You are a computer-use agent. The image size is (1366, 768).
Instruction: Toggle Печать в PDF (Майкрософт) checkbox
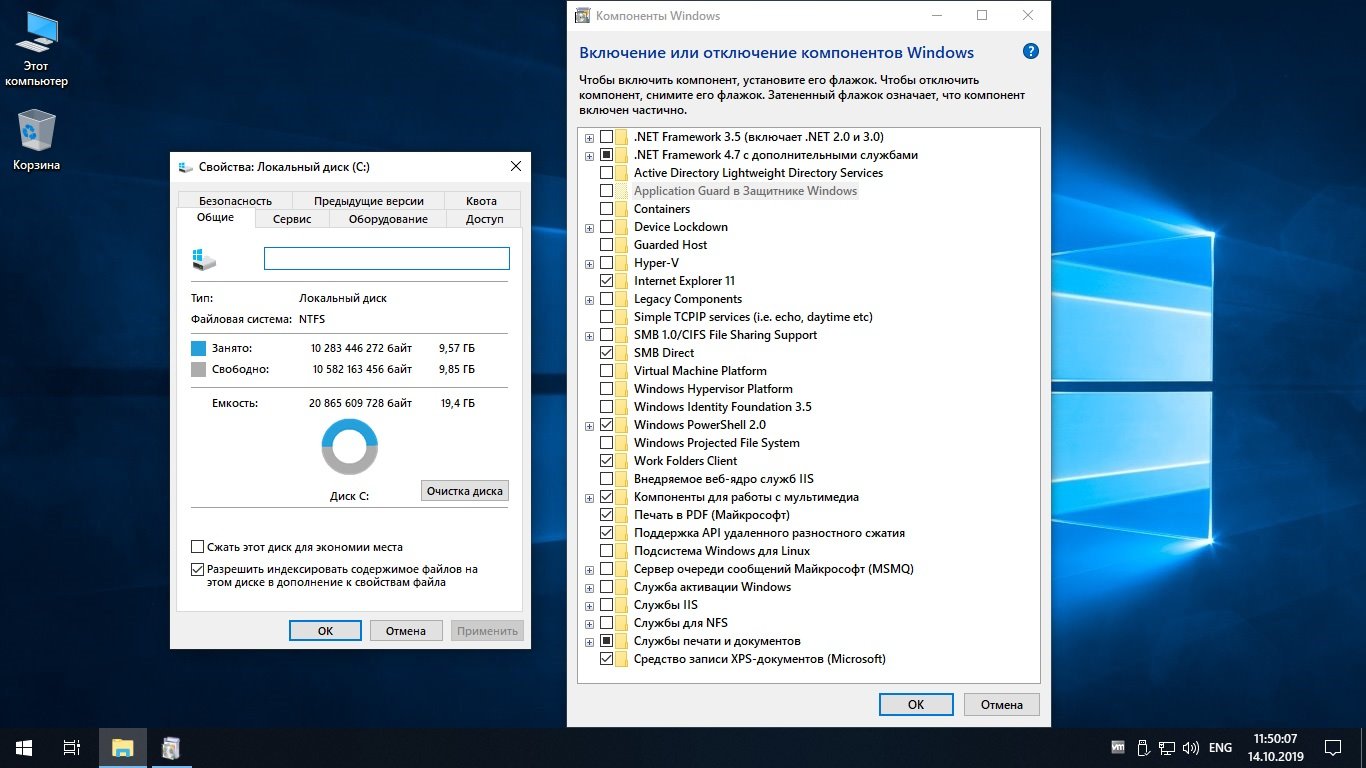point(606,515)
